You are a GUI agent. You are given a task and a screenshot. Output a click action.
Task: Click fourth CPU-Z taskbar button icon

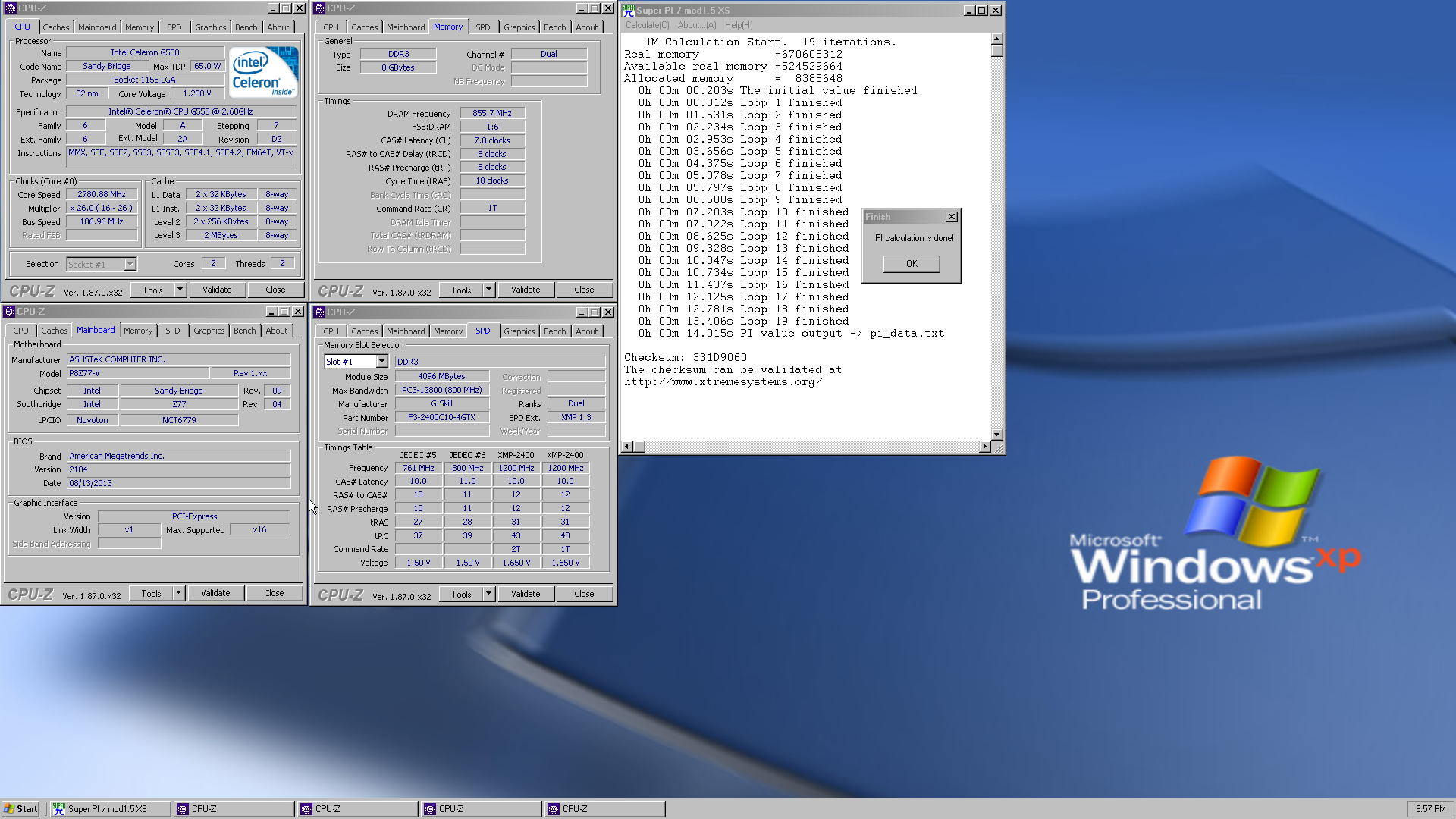[x=553, y=809]
